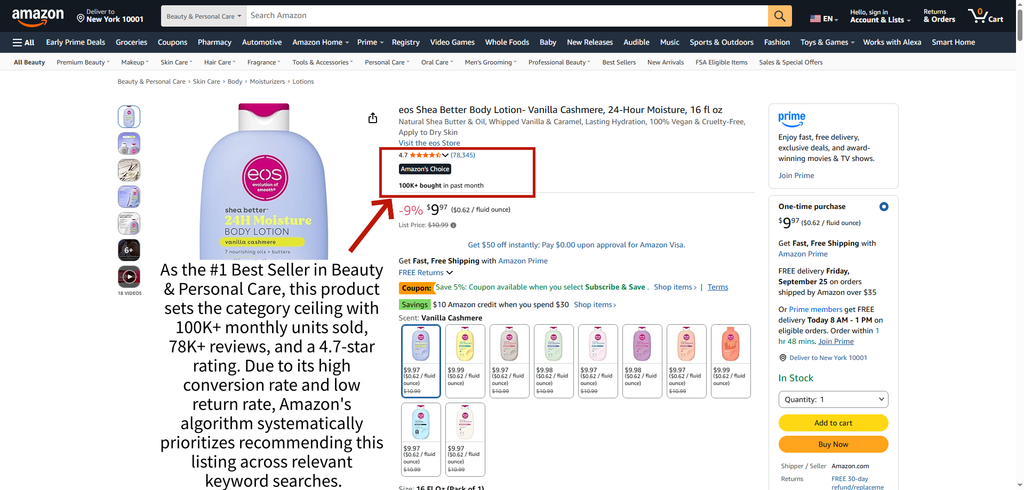
Task: Open the Groceries nav item
Action: 131,42
